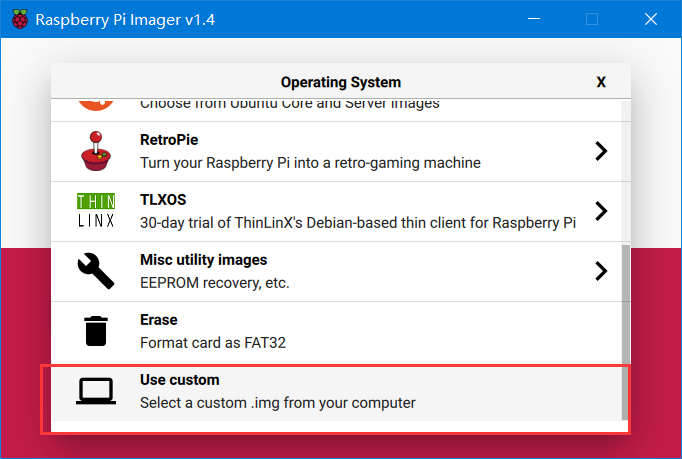This screenshot has width=682, height=459.
Task: Minimize the Raspberry Pi Imager window
Action: (534, 19)
